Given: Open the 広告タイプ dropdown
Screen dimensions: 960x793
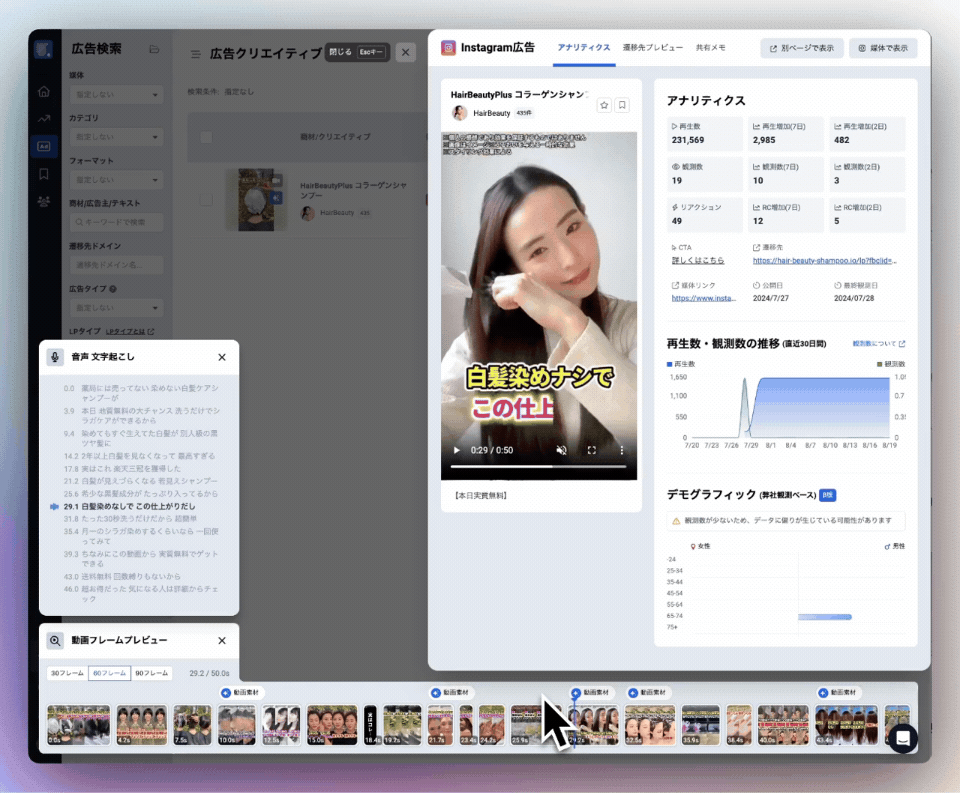Looking at the screenshot, I should 116,308.
